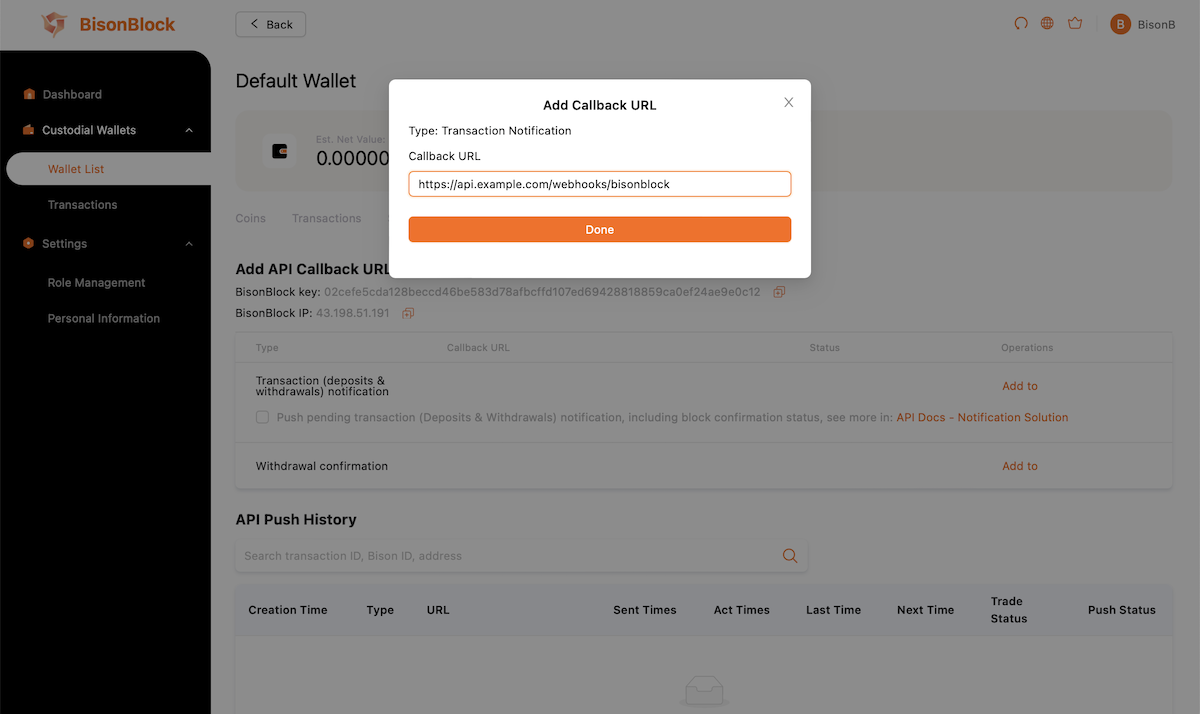
Task: Click the Trade Status column header
Action: [1009, 610]
